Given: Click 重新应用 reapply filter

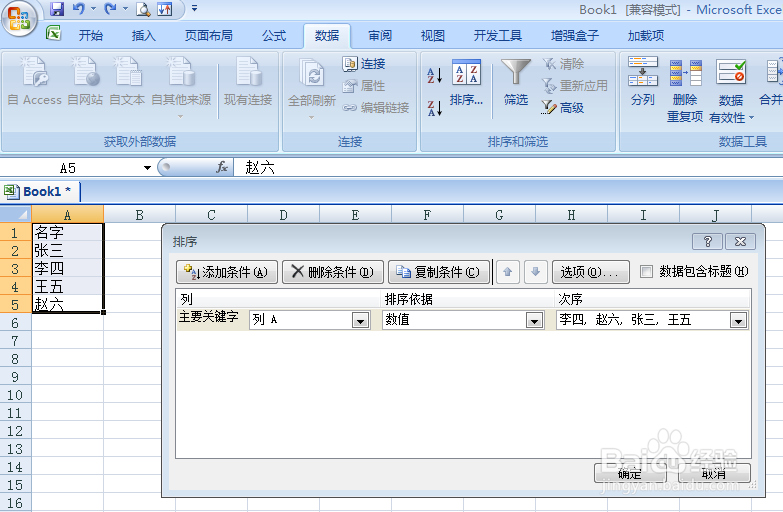Looking at the screenshot, I should (575, 86).
